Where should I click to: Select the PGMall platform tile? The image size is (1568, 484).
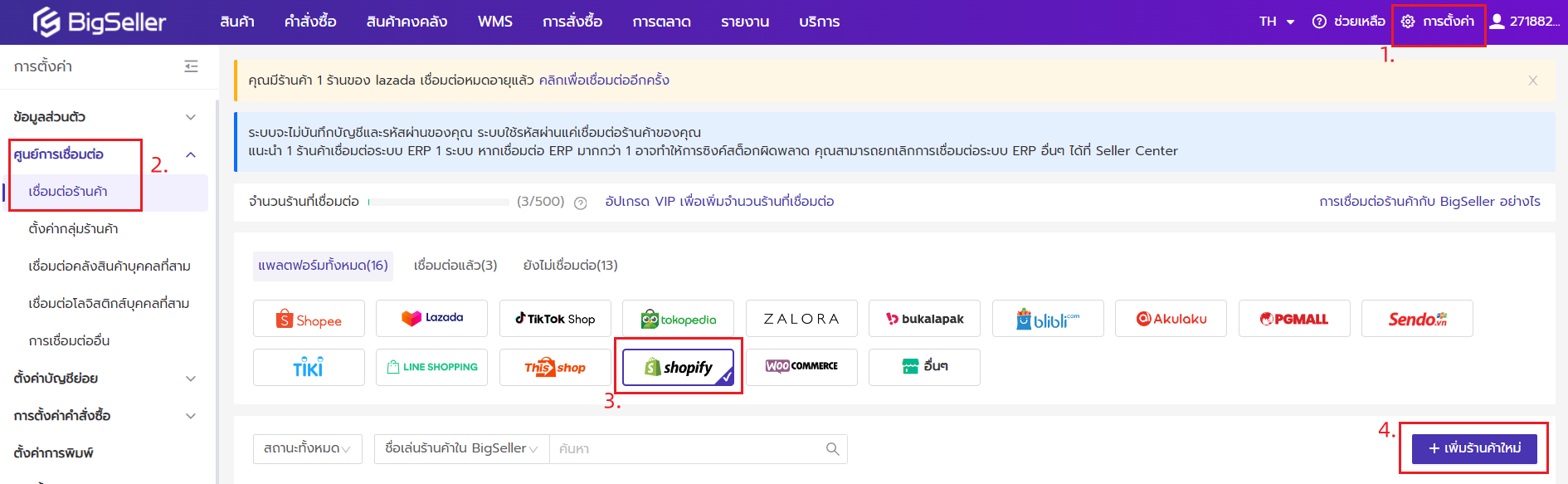point(1294,319)
